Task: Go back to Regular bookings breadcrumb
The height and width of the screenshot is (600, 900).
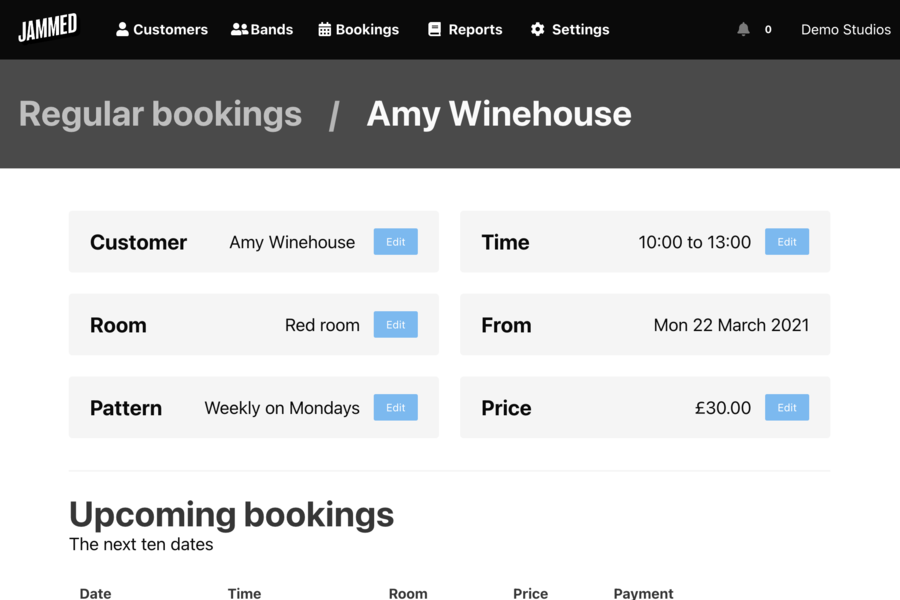Action: point(160,114)
